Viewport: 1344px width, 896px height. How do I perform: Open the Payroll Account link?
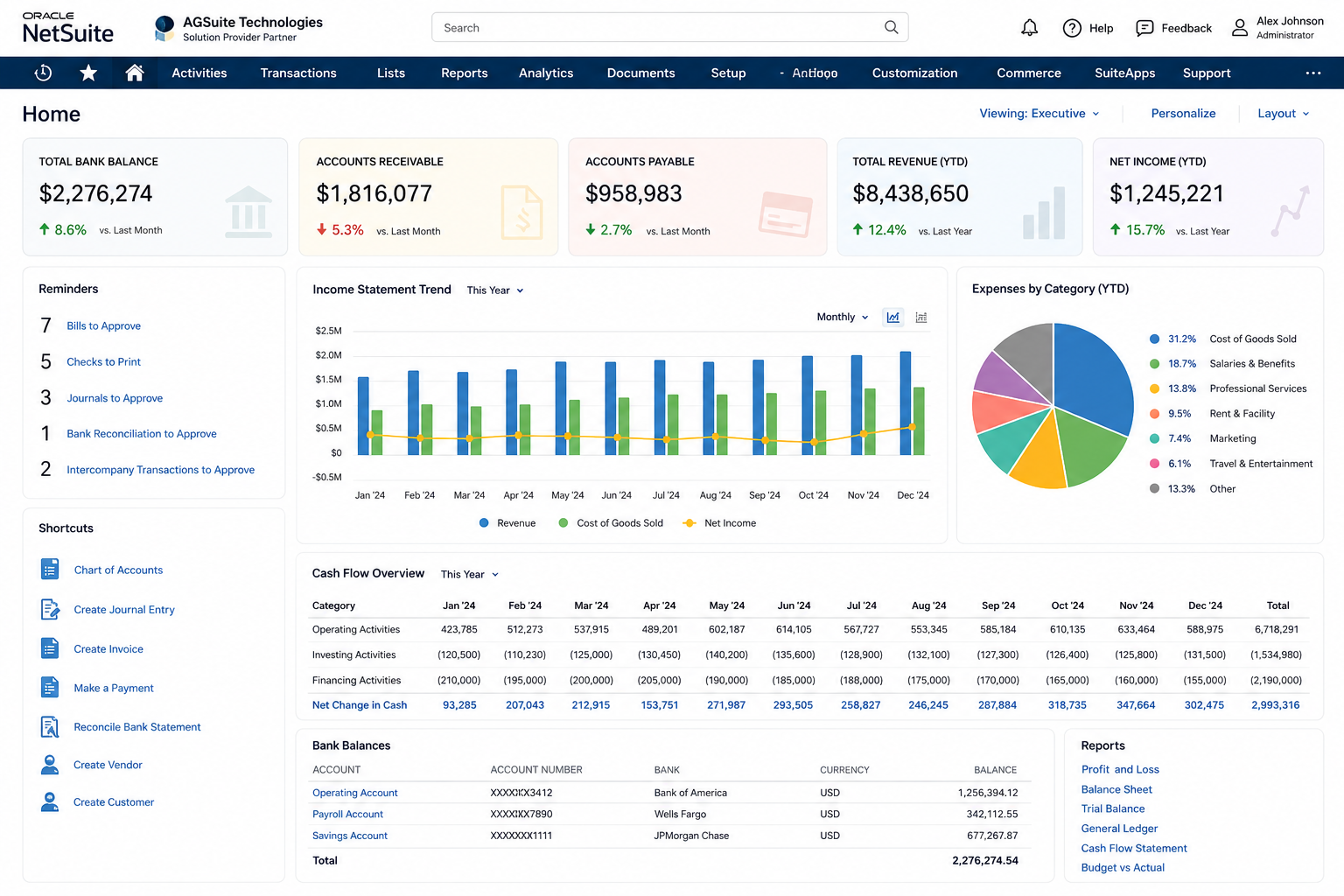347,815
